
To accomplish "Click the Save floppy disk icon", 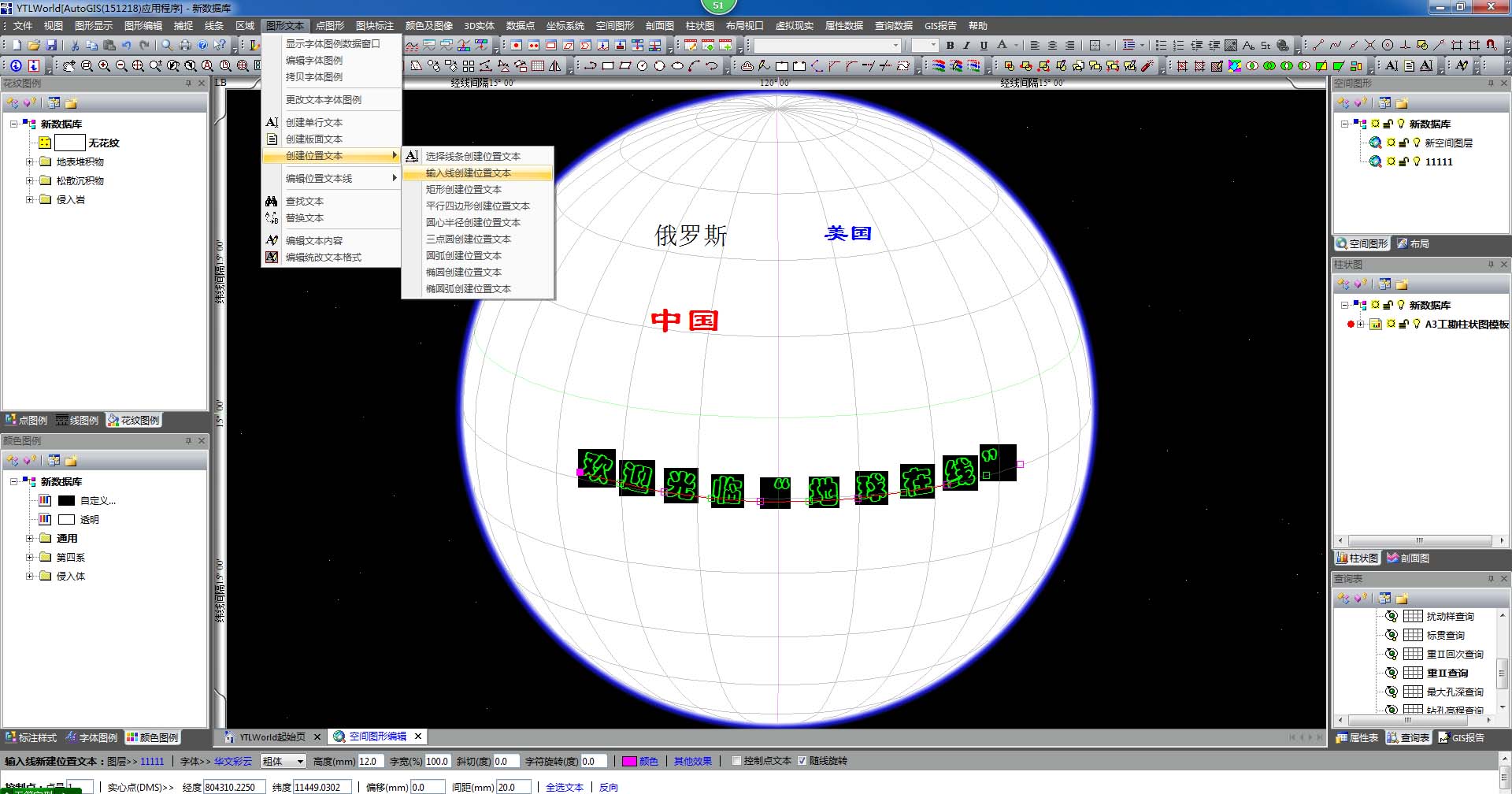I will point(51,46).
